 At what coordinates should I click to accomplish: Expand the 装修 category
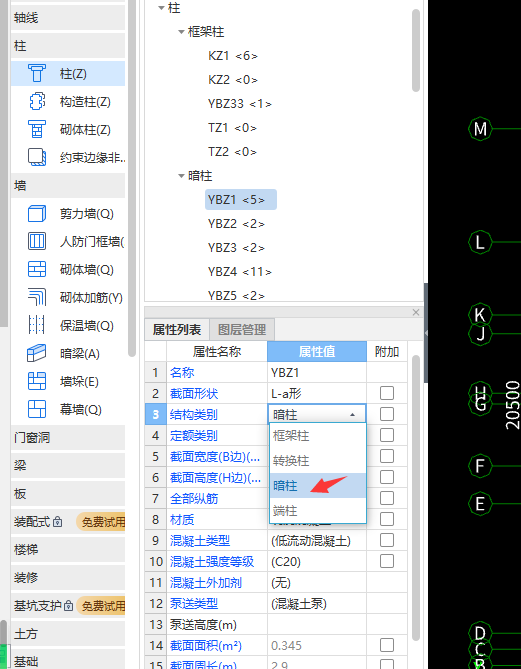click(x=68, y=578)
